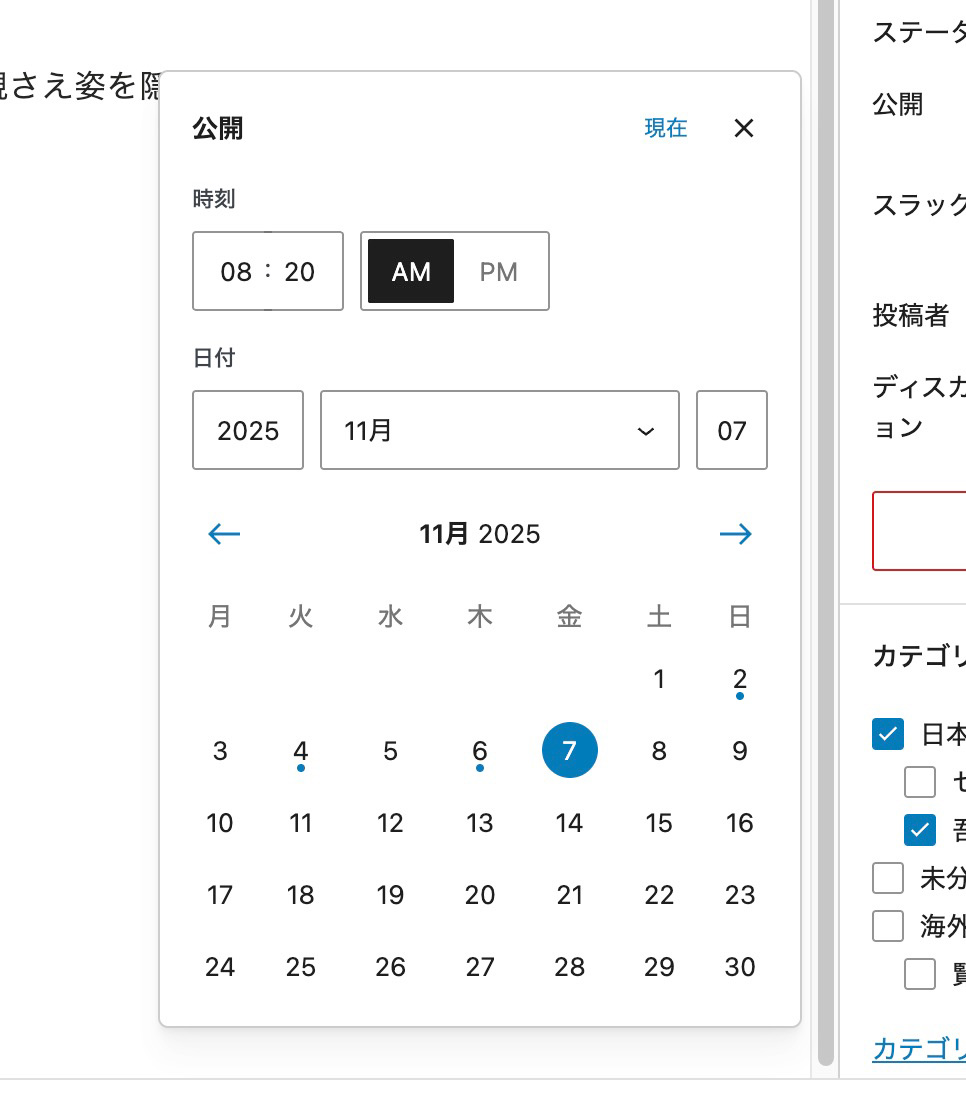The height and width of the screenshot is (1112, 966).
Task: Uncheck the checked sub-category under 日本
Action: [919, 830]
